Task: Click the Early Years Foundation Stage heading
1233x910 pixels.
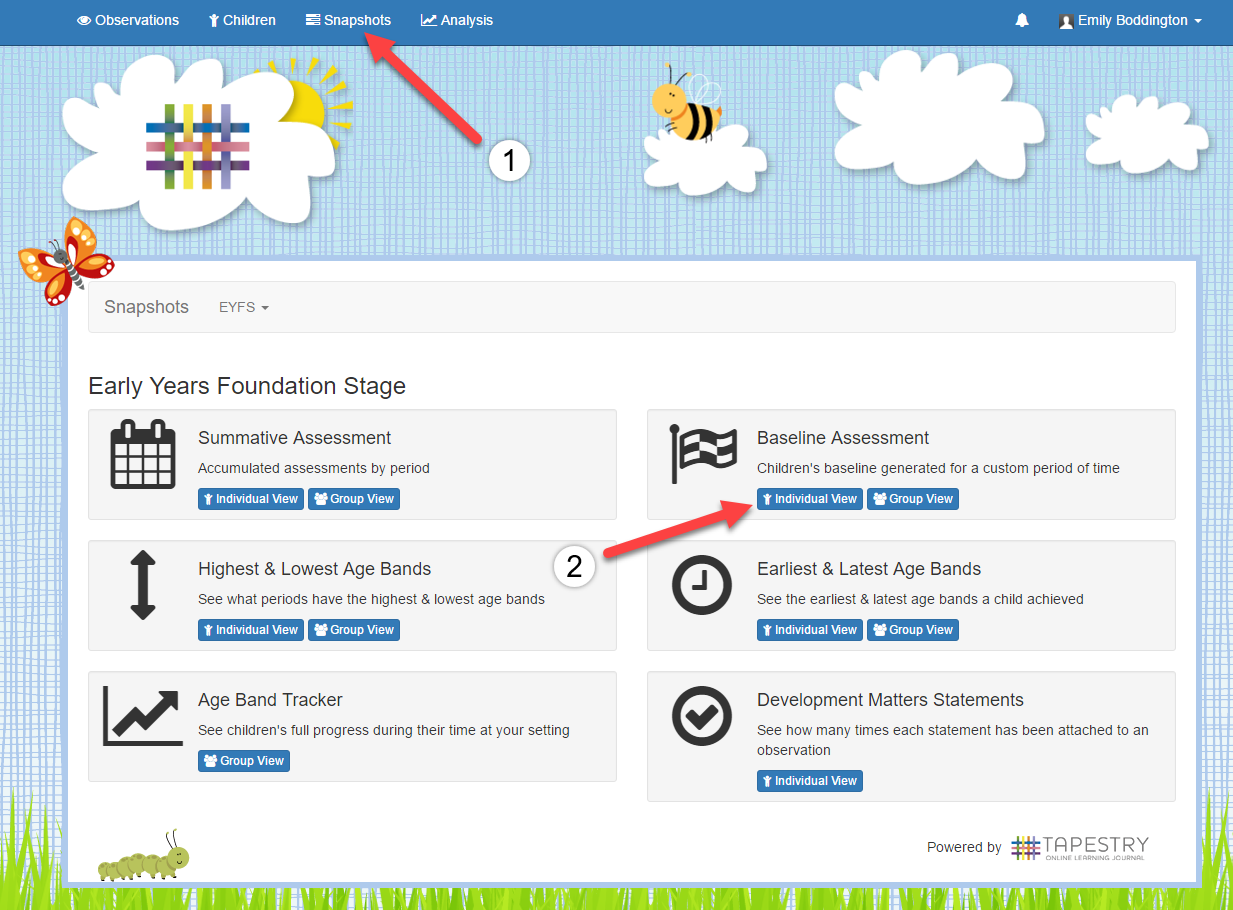Action: [x=247, y=386]
